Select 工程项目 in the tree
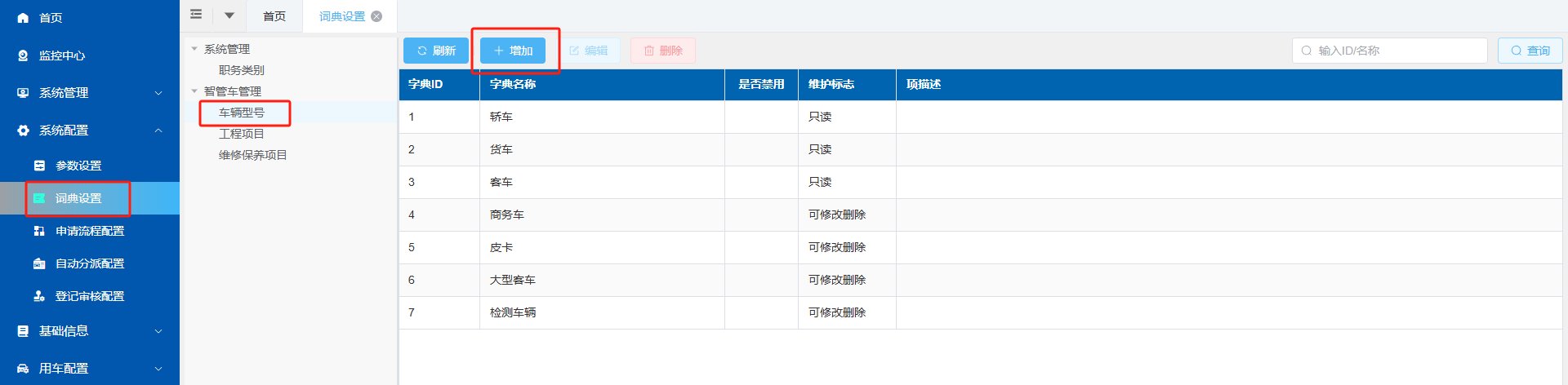The width and height of the screenshot is (1568, 385). (241, 134)
